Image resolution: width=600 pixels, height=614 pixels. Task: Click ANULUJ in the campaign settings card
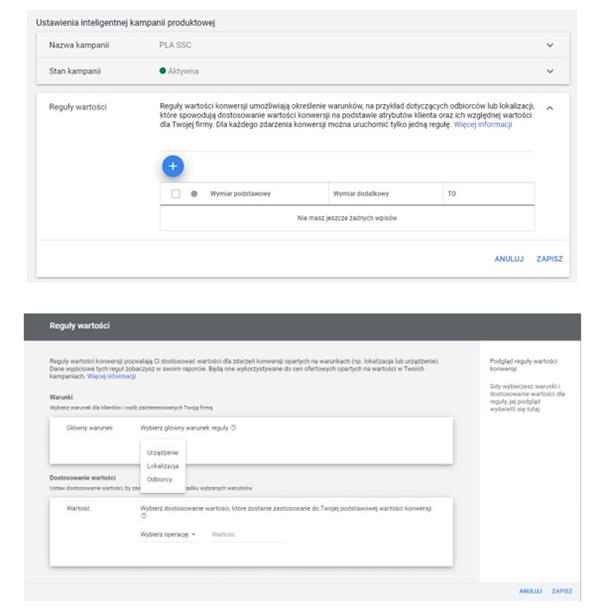click(x=508, y=258)
